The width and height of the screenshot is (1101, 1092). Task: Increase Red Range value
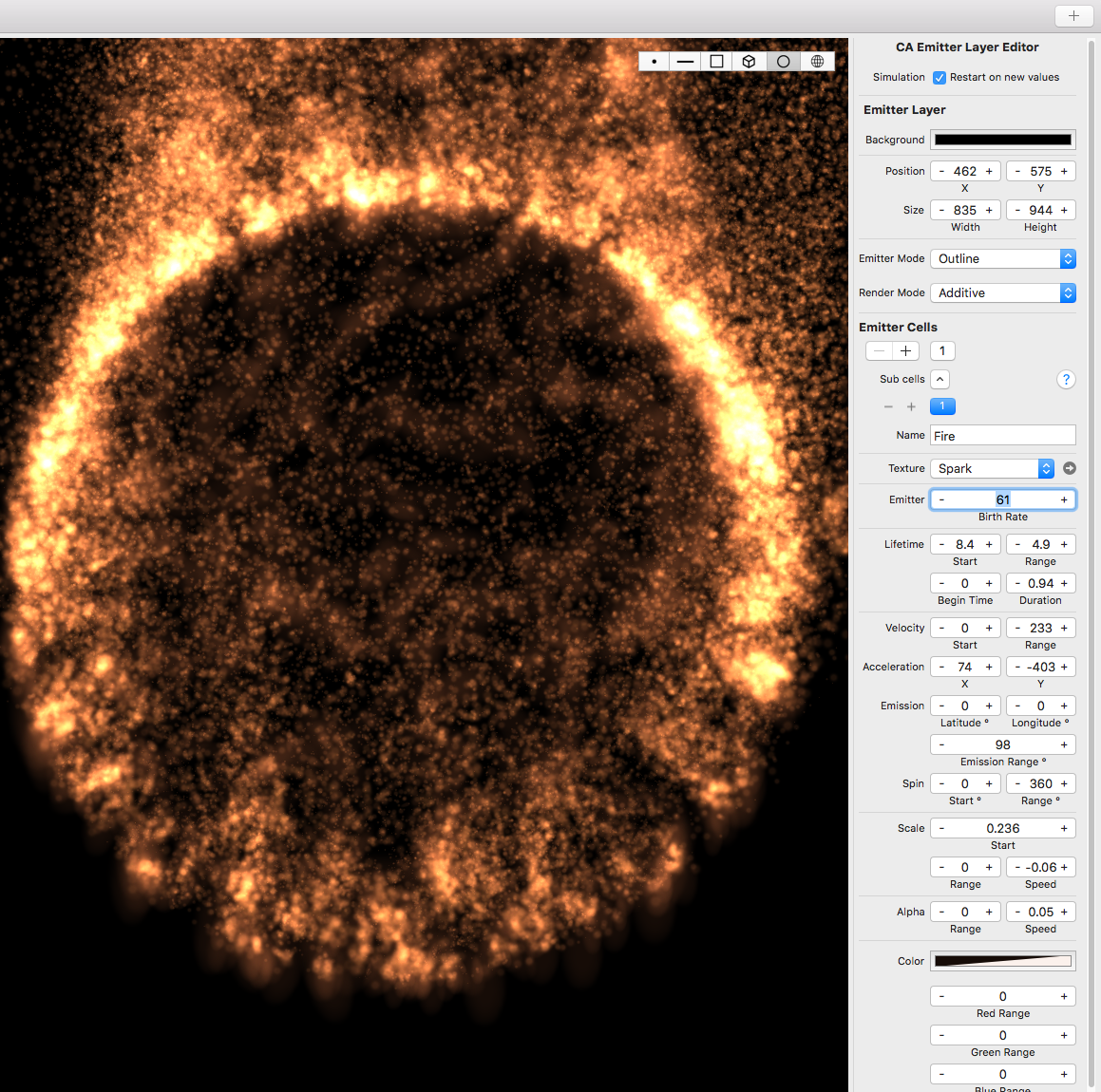(x=1064, y=996)
